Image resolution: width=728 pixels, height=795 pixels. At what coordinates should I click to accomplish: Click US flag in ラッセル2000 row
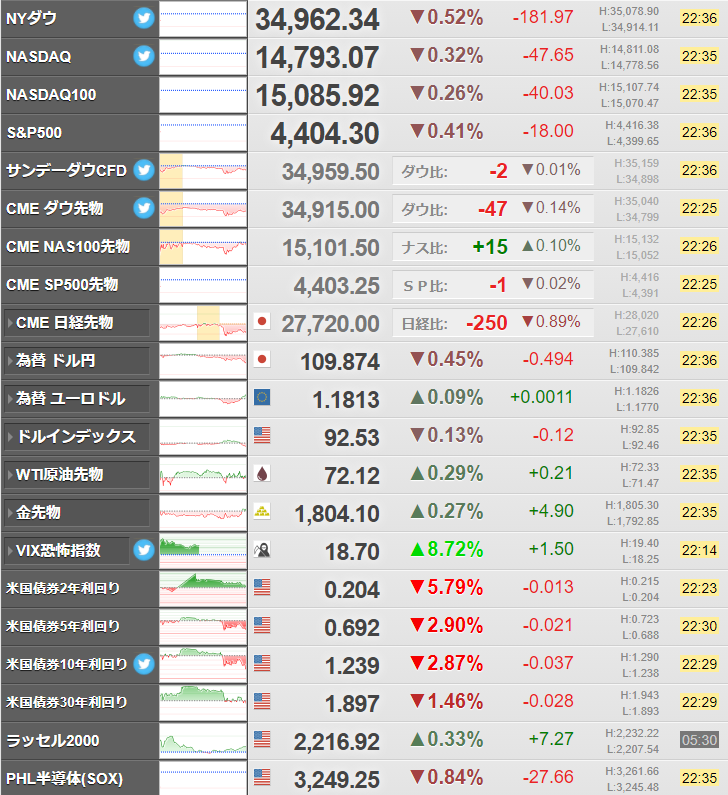pos(262,739)
